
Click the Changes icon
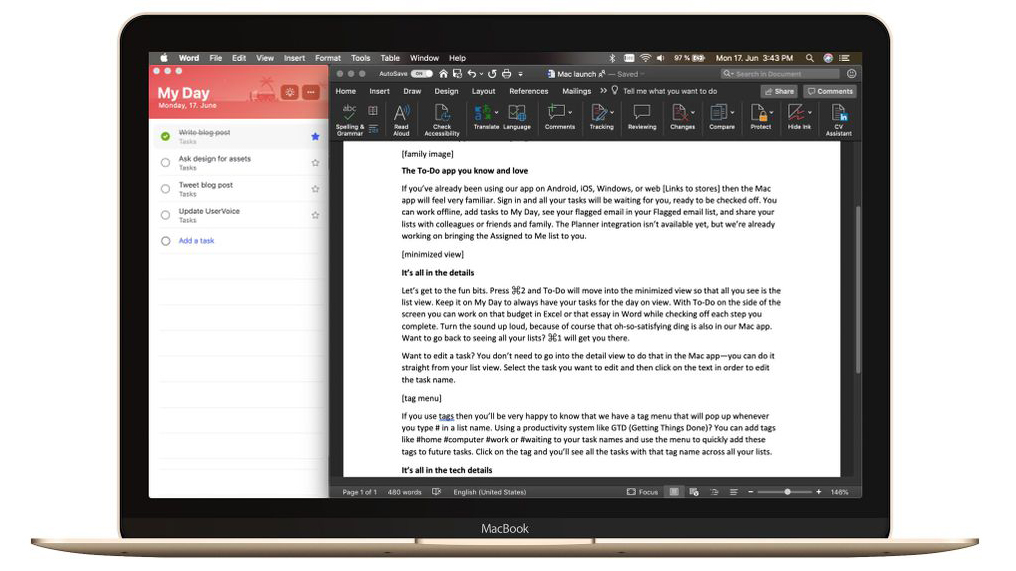(680, 113)
